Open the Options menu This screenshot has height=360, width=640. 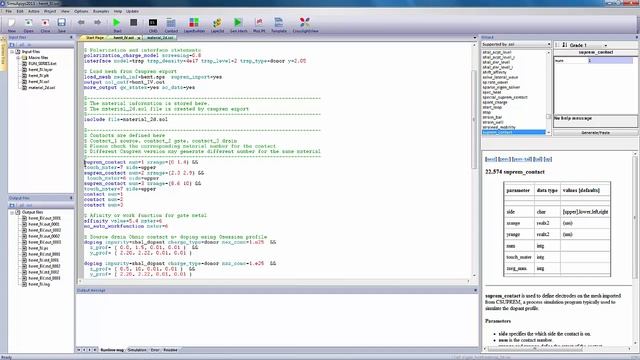click(x=81, y=11)
